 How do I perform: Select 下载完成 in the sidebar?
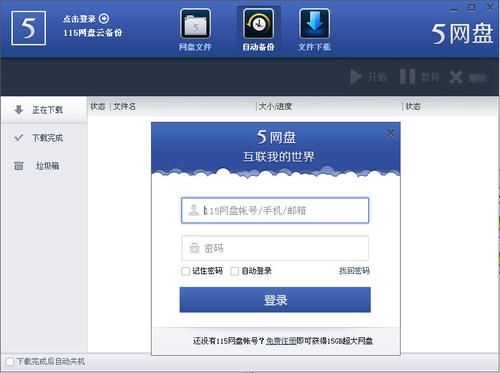(43, 138)
